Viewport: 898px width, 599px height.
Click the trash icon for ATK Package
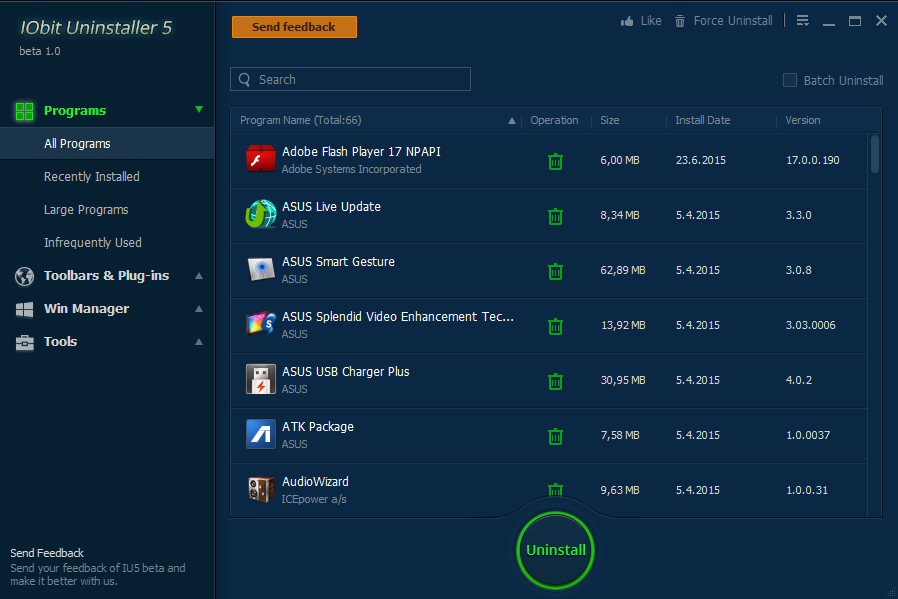coord(555,436)
